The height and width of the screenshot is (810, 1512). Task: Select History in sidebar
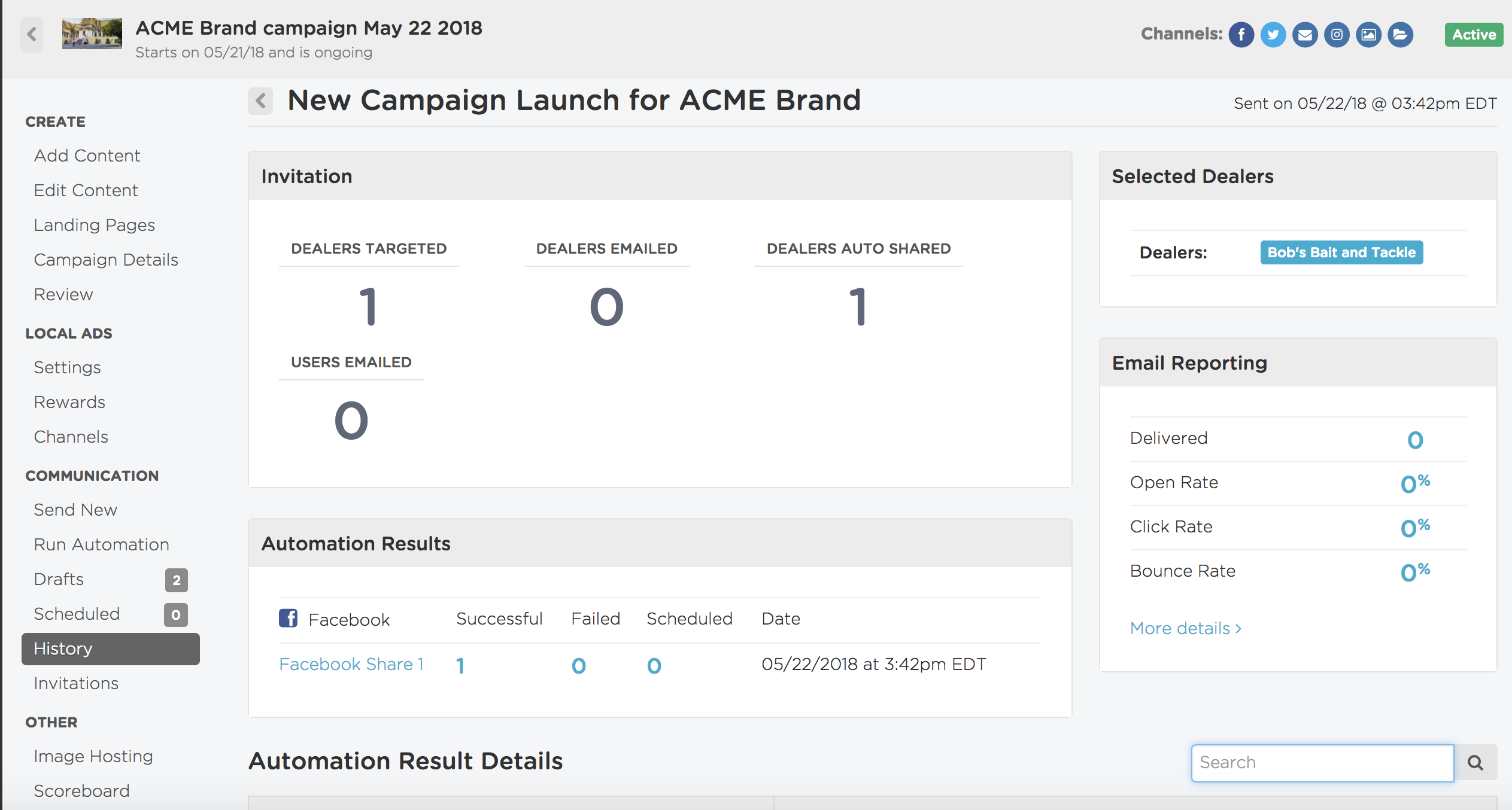110,648
